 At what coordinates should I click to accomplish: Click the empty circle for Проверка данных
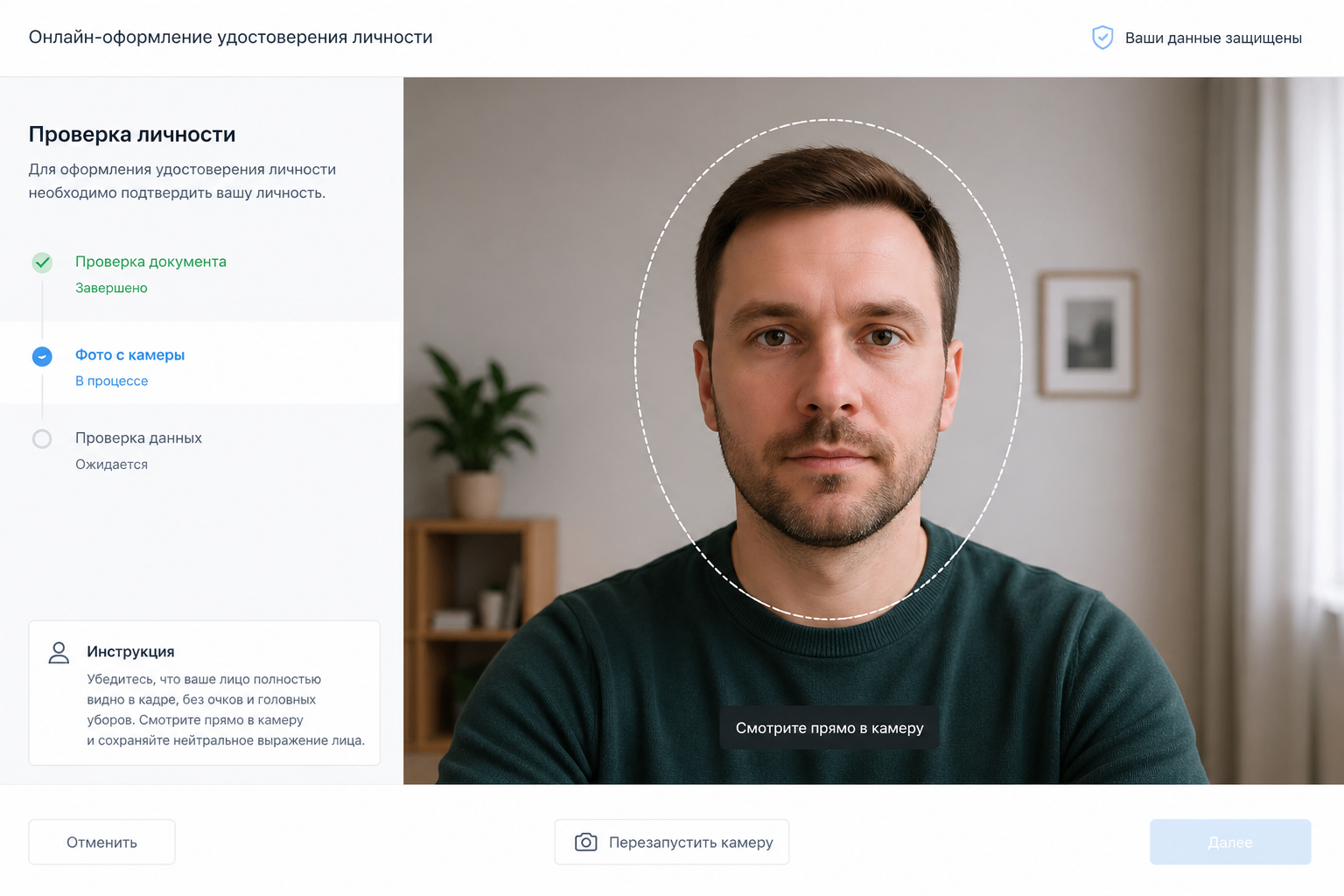coord(42,439)
